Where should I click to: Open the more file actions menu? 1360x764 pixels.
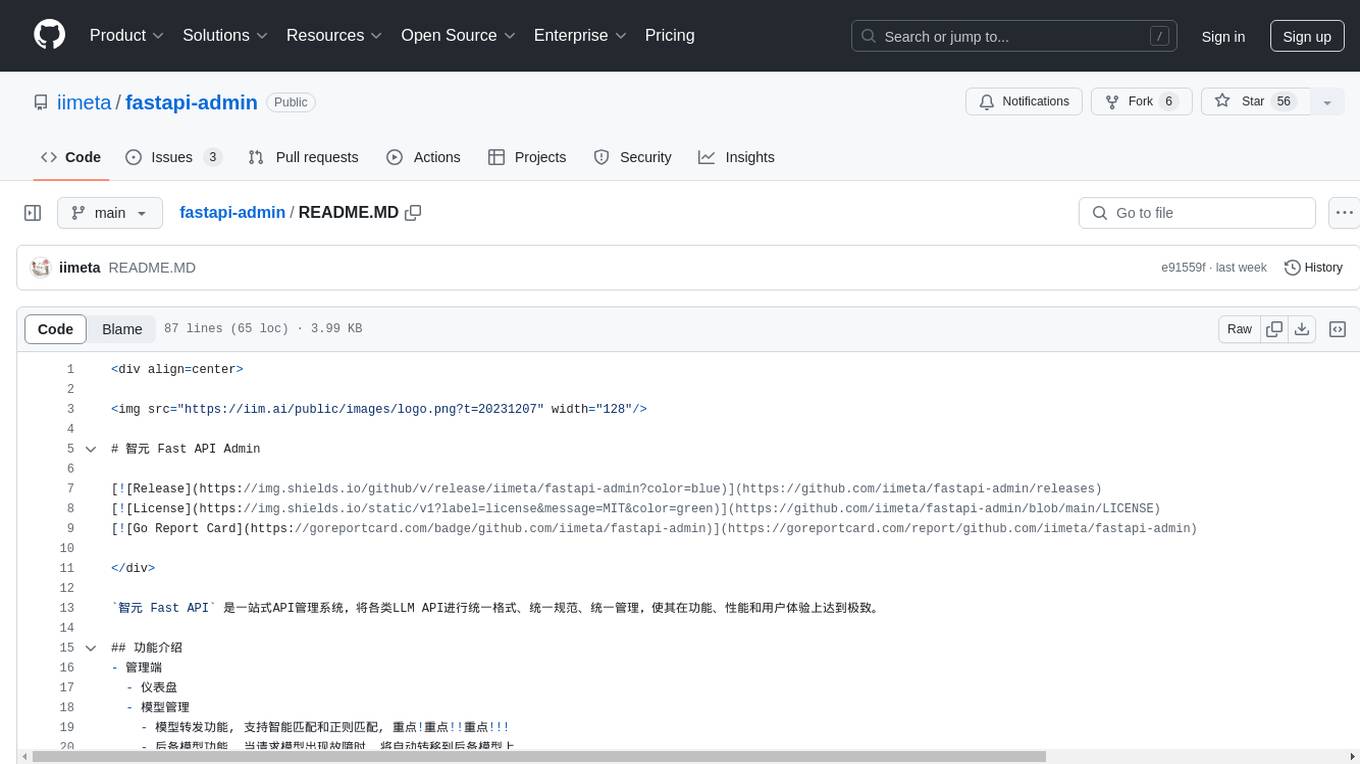1344,213
